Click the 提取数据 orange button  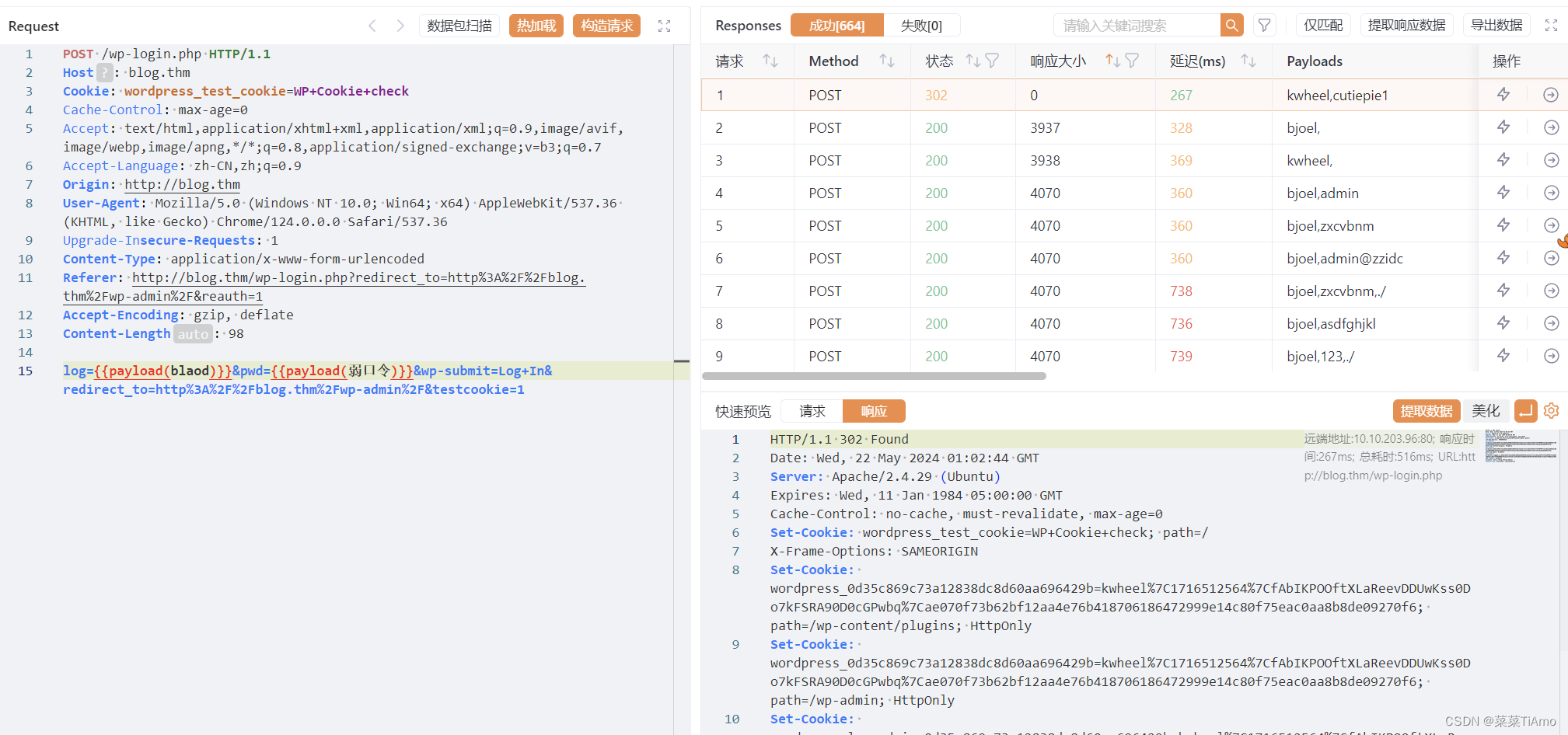click(x=1427, y=411)
